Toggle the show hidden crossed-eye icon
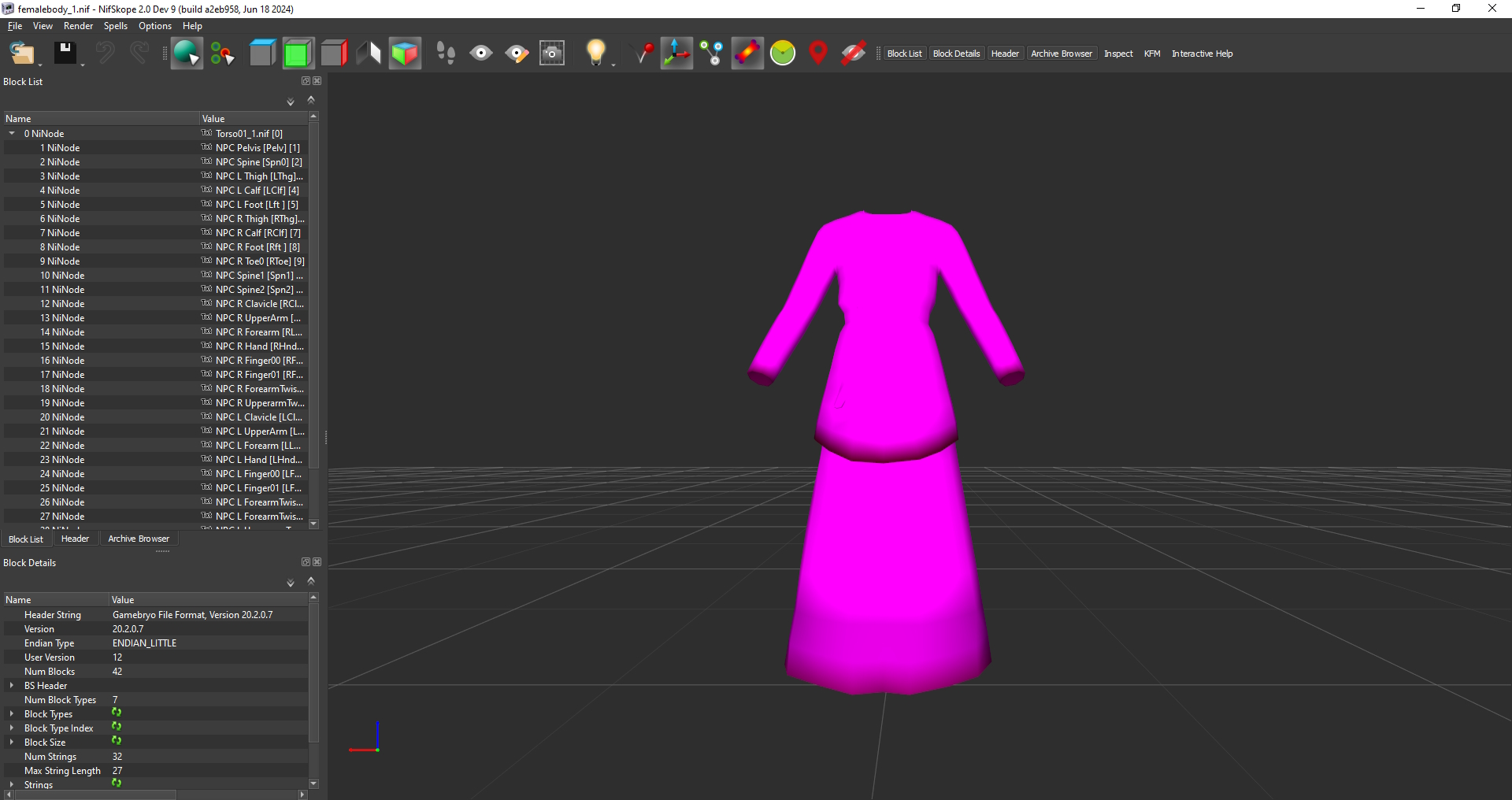Image resolution: width=1512 pixels, height=800 pixels. click(853, 54)
